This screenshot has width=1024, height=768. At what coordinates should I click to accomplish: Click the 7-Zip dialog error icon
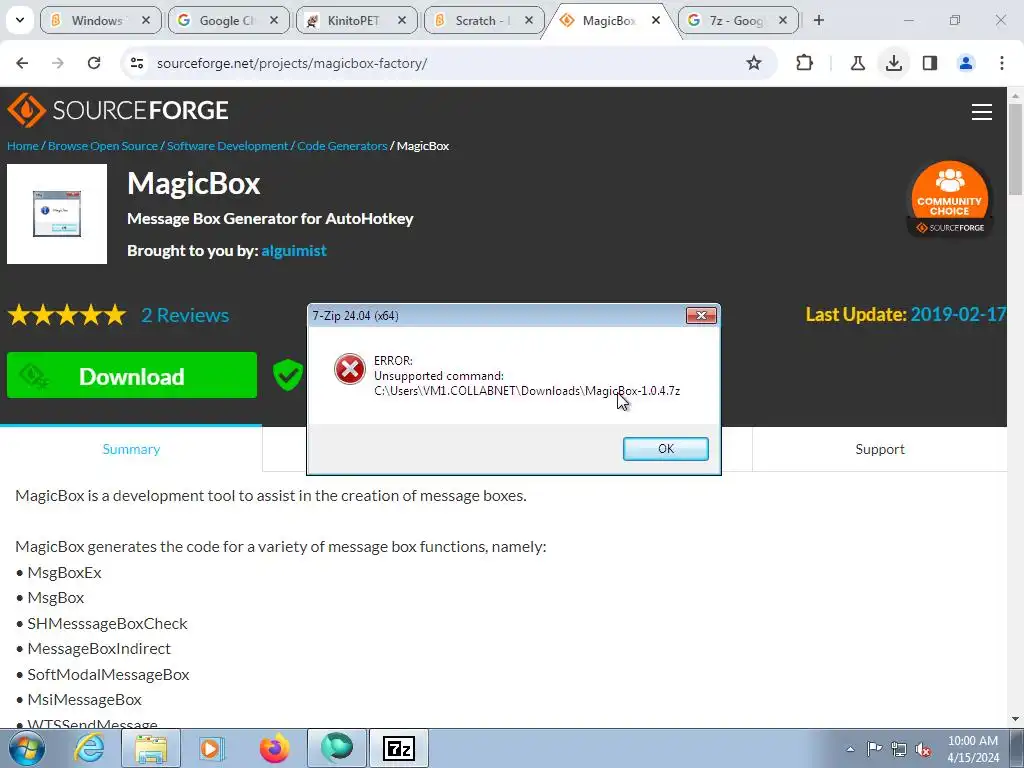tap(350, 370)
